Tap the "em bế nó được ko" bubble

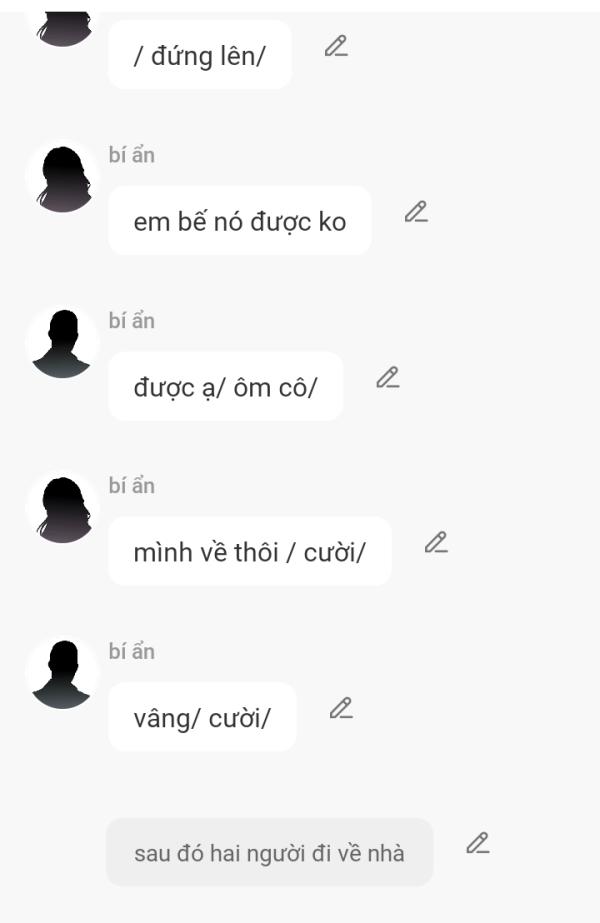pos(240,221)
